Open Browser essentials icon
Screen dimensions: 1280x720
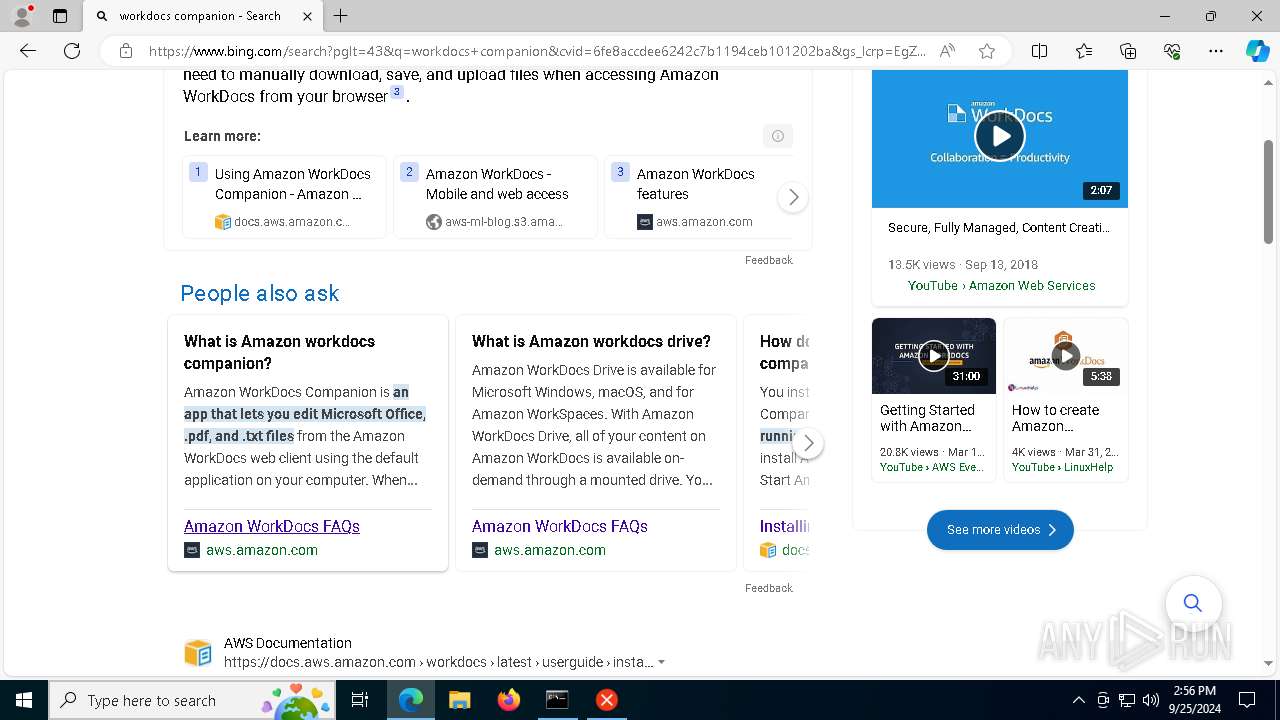pyautogui.click(x=1172, y=51)
